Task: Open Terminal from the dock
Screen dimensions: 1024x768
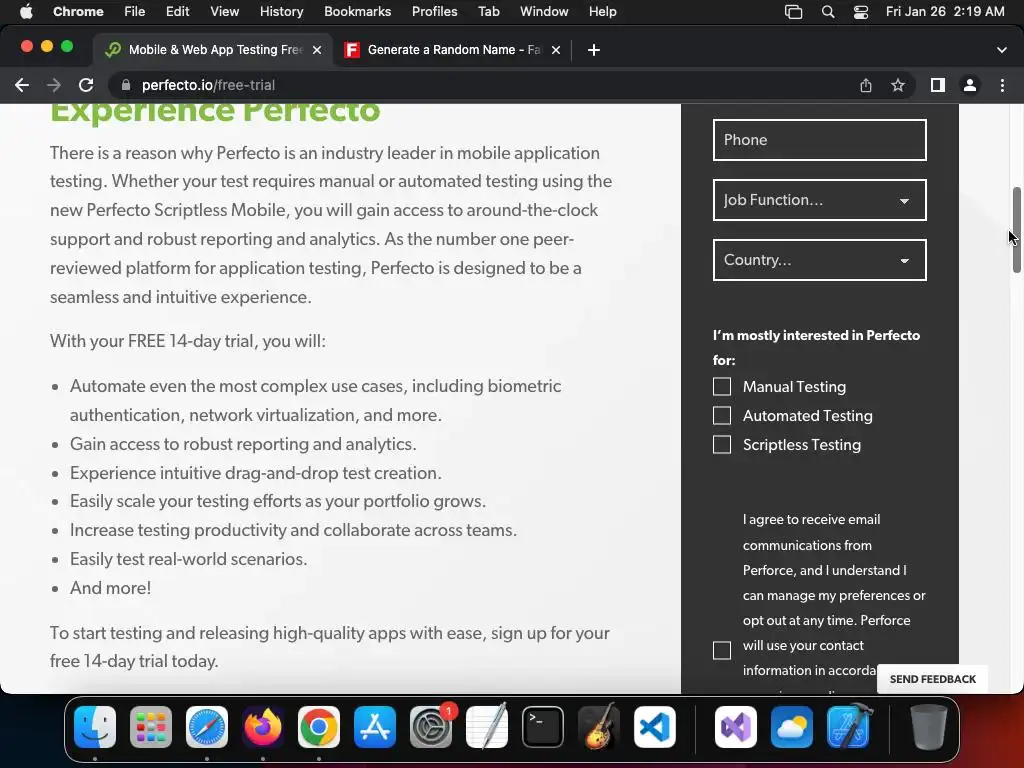Action: (x=543, y=727)
